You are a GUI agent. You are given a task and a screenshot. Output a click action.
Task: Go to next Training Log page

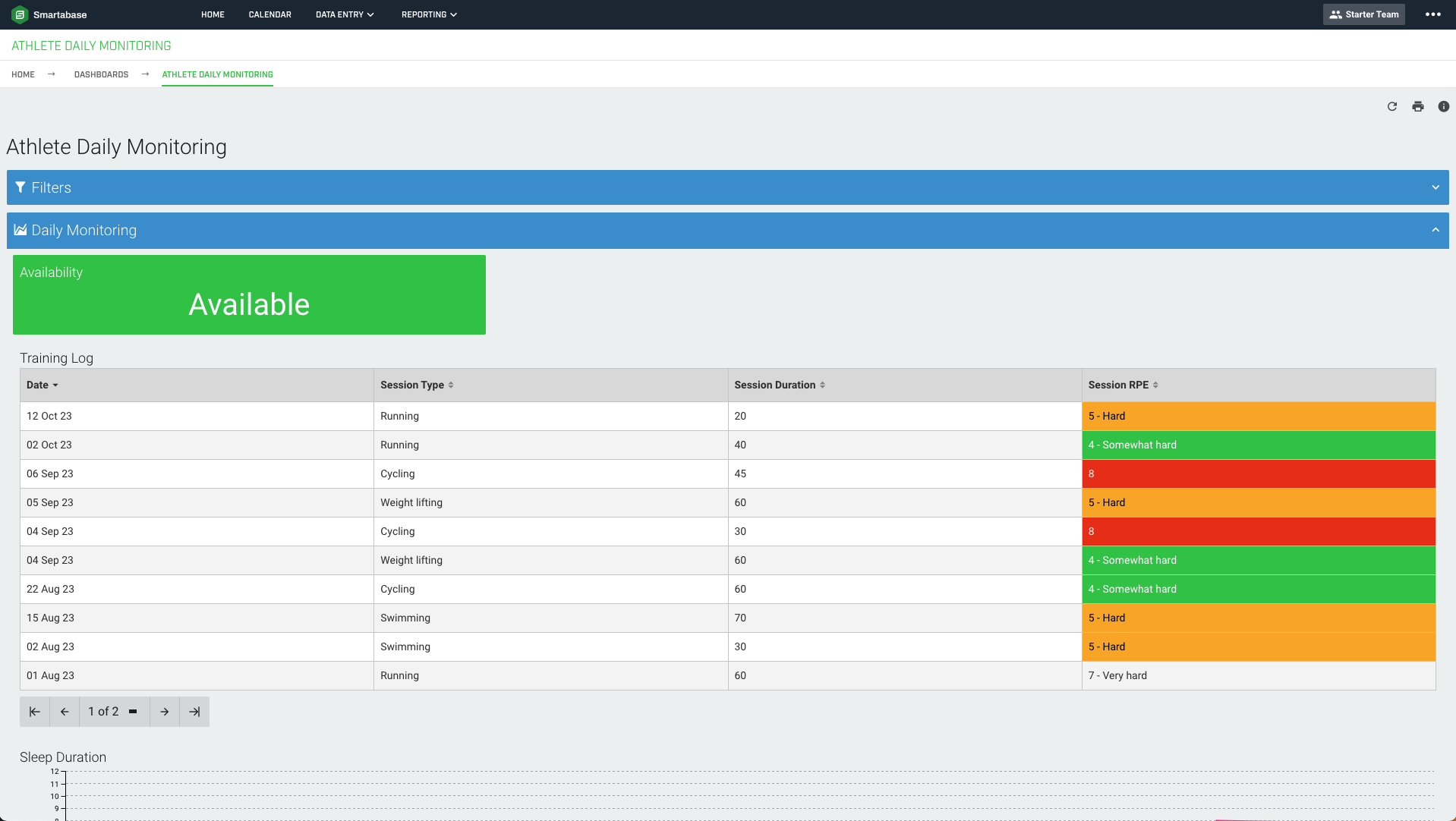pos(164,712)
